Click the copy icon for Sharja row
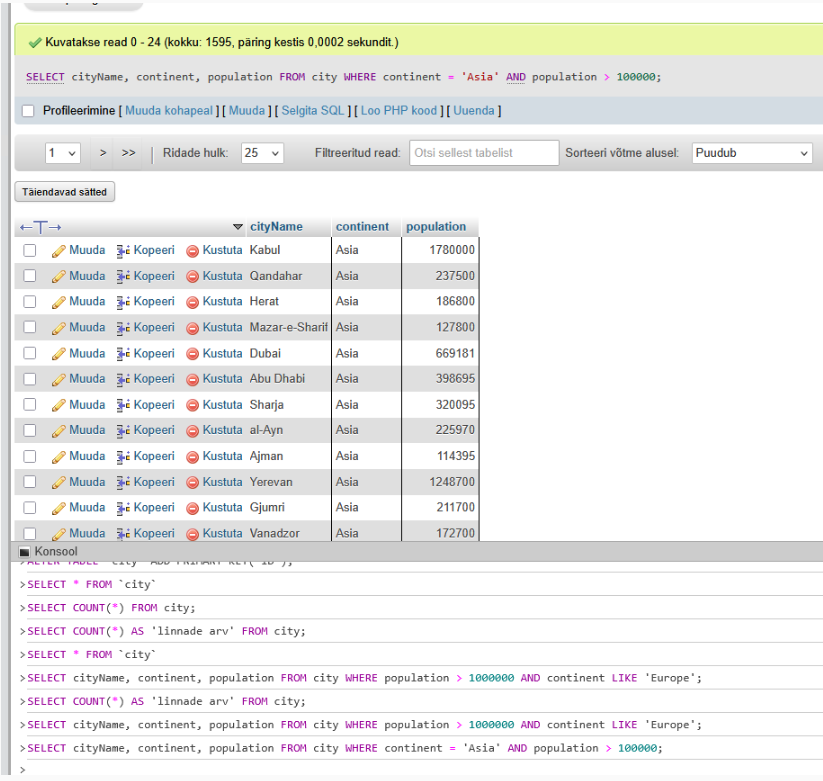 click(124, 406)
